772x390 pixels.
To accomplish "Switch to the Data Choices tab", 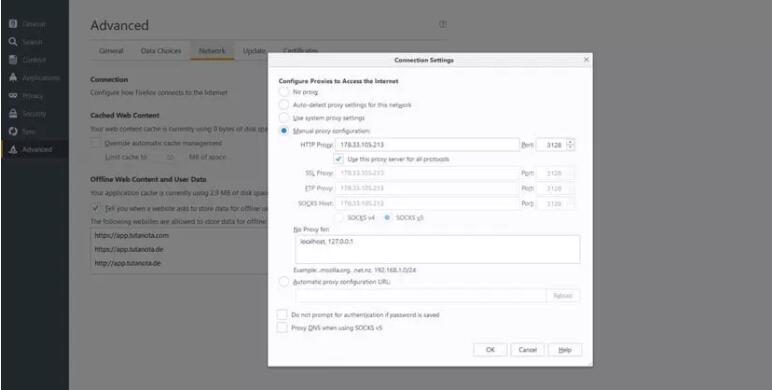I will pos(161,51).
